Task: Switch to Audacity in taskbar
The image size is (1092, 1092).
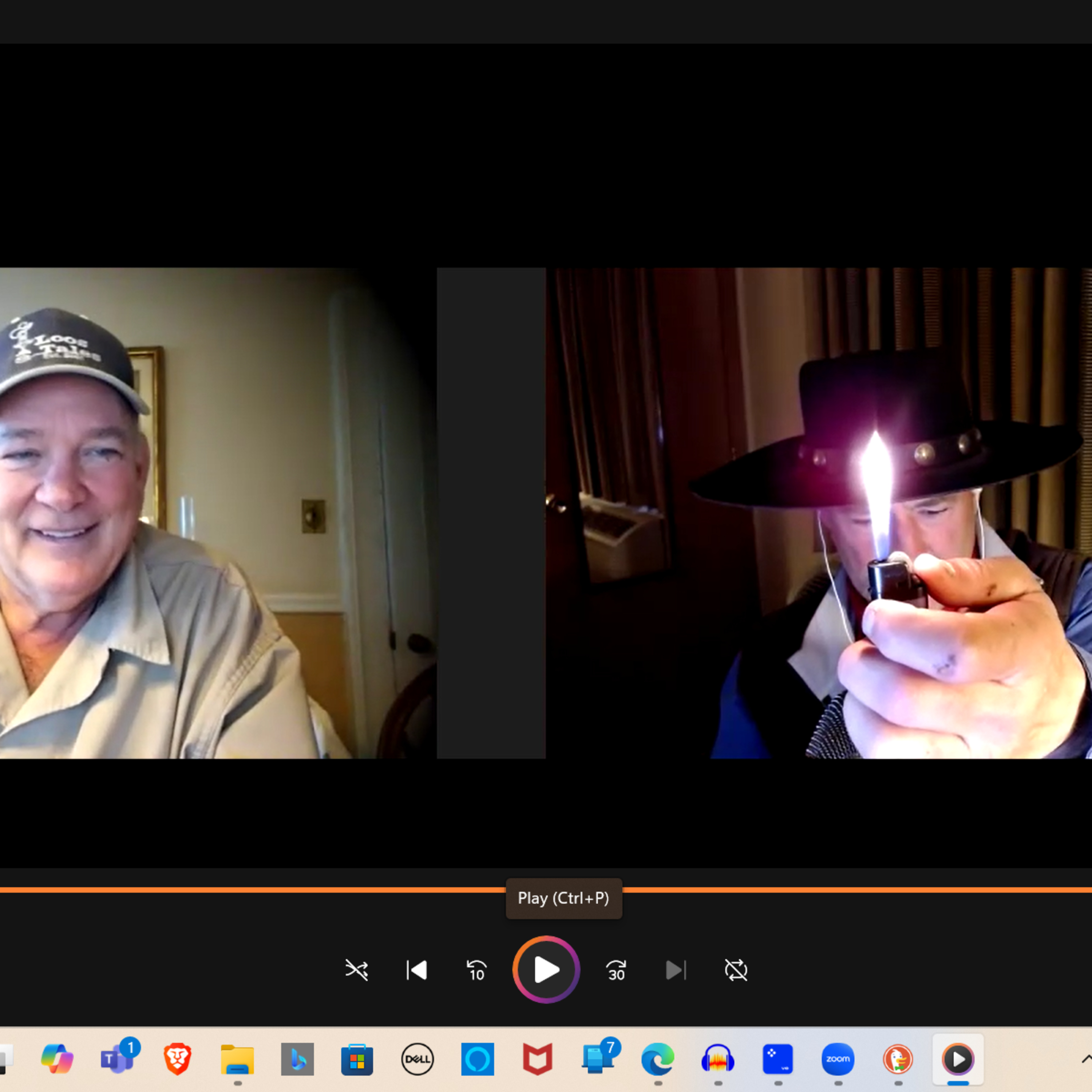Action: pos(718,1059)
